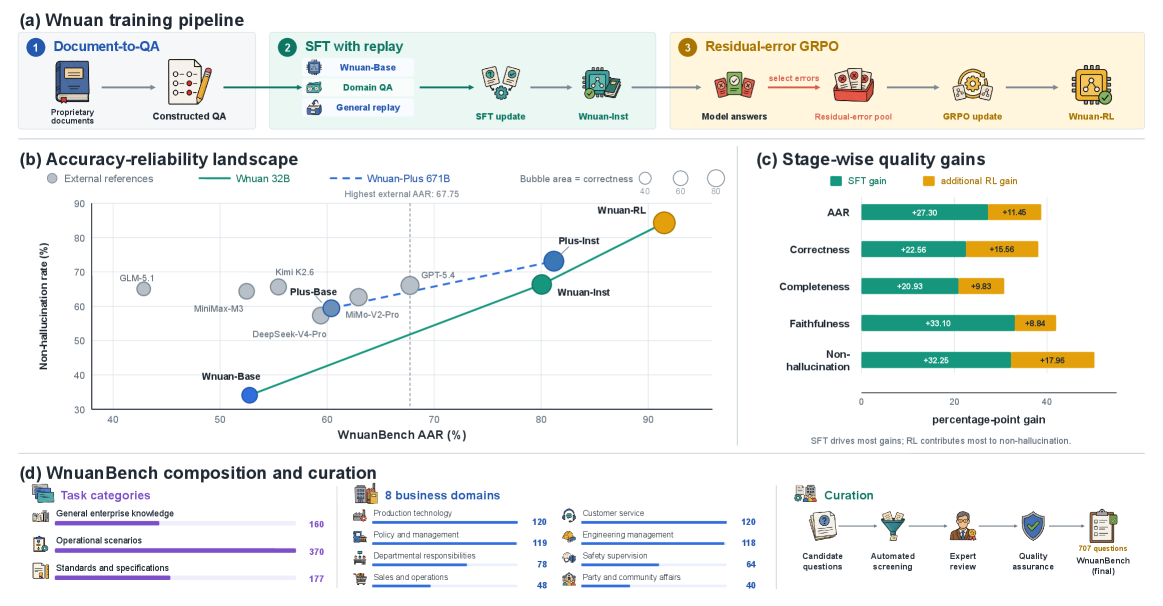1163x606 pixels.
Task: Click the blue Wnuan-Base bubble in the scatter plot
Action: pos(250,395)
